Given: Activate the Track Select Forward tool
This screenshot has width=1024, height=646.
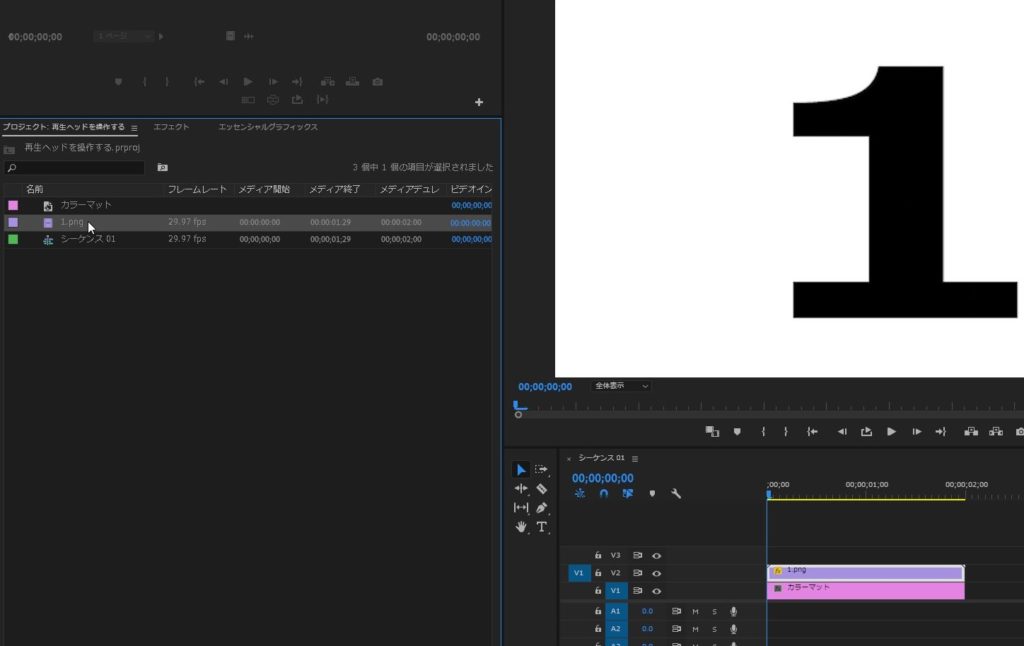Looking at the screenshot, I should [541, 469].
